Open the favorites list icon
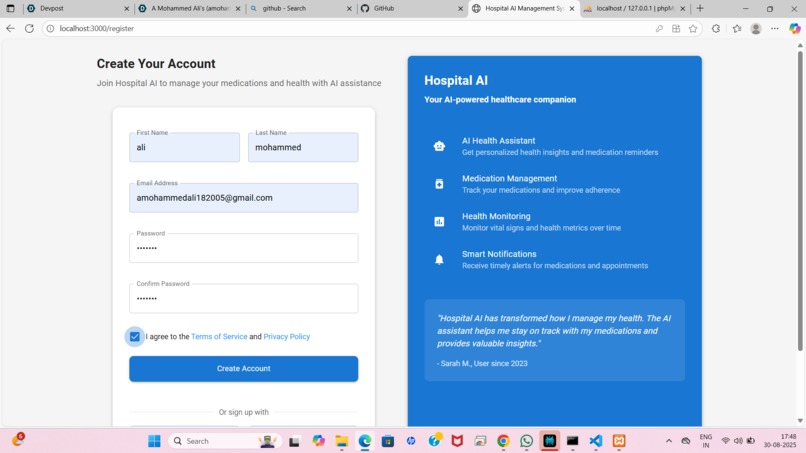Screen dimensions: 806x453 [x=737, y=29]
